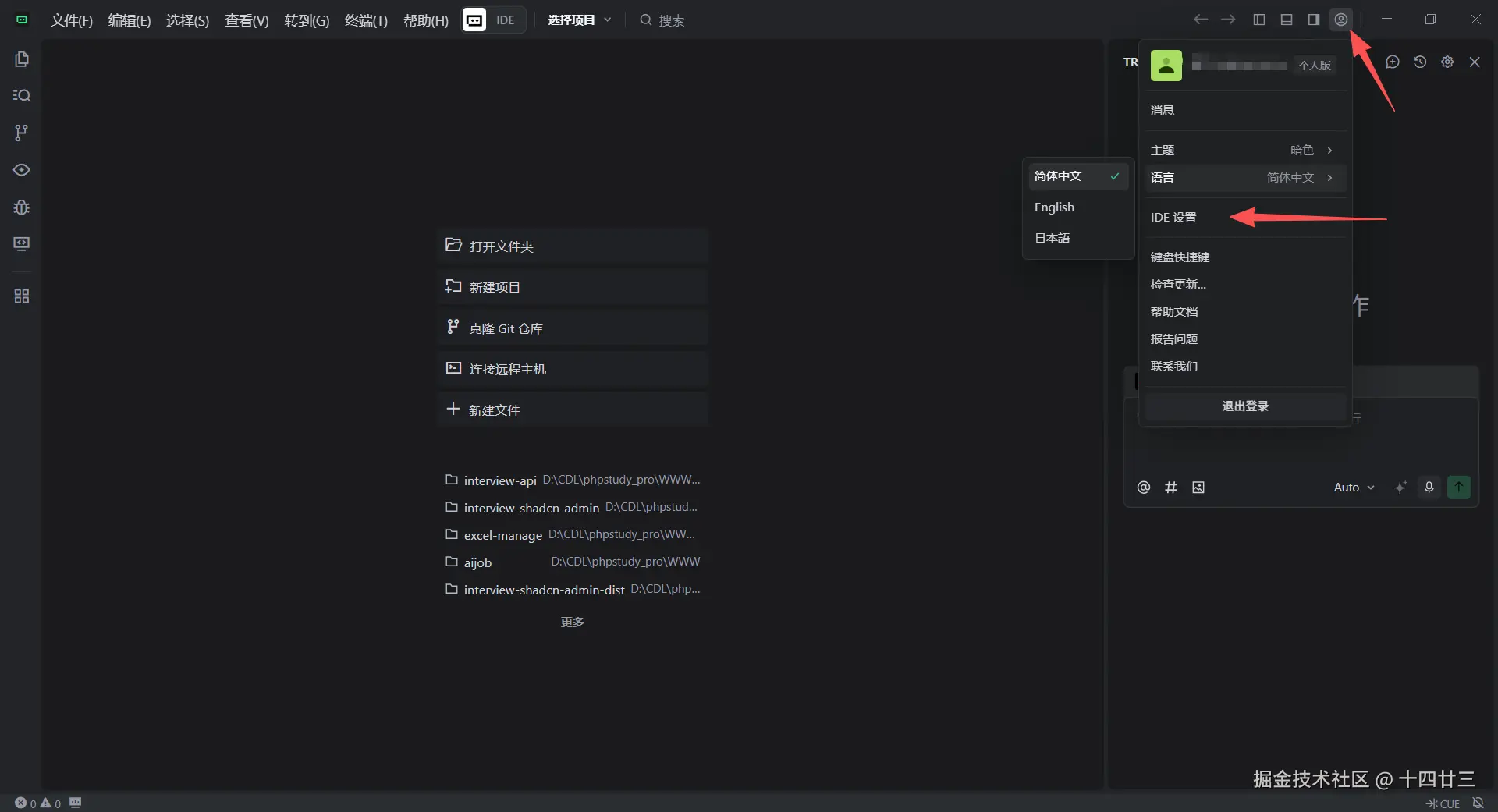Viewport: 1498px width, 812px height.
Task: Toggle the right AI sidebar layout icon
Action: point(1314,20)
